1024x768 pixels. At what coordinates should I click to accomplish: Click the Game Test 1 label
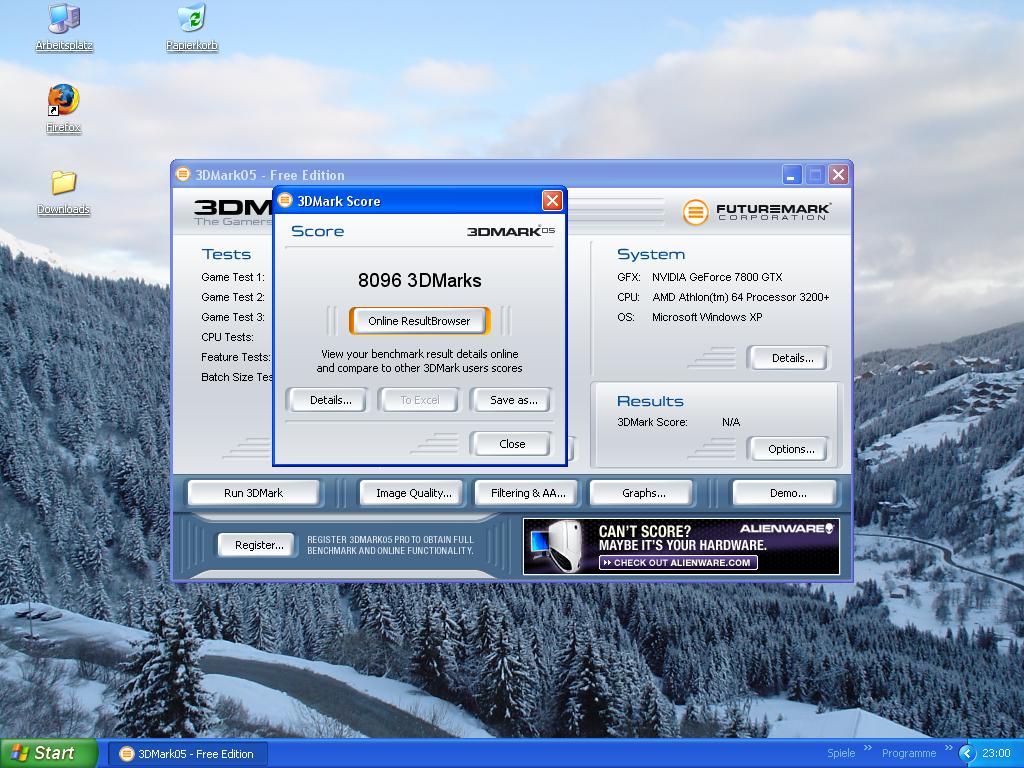[232, 277]
